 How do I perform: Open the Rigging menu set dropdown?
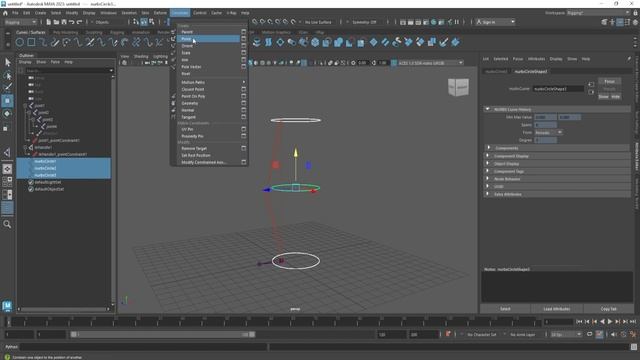(20, 22)
